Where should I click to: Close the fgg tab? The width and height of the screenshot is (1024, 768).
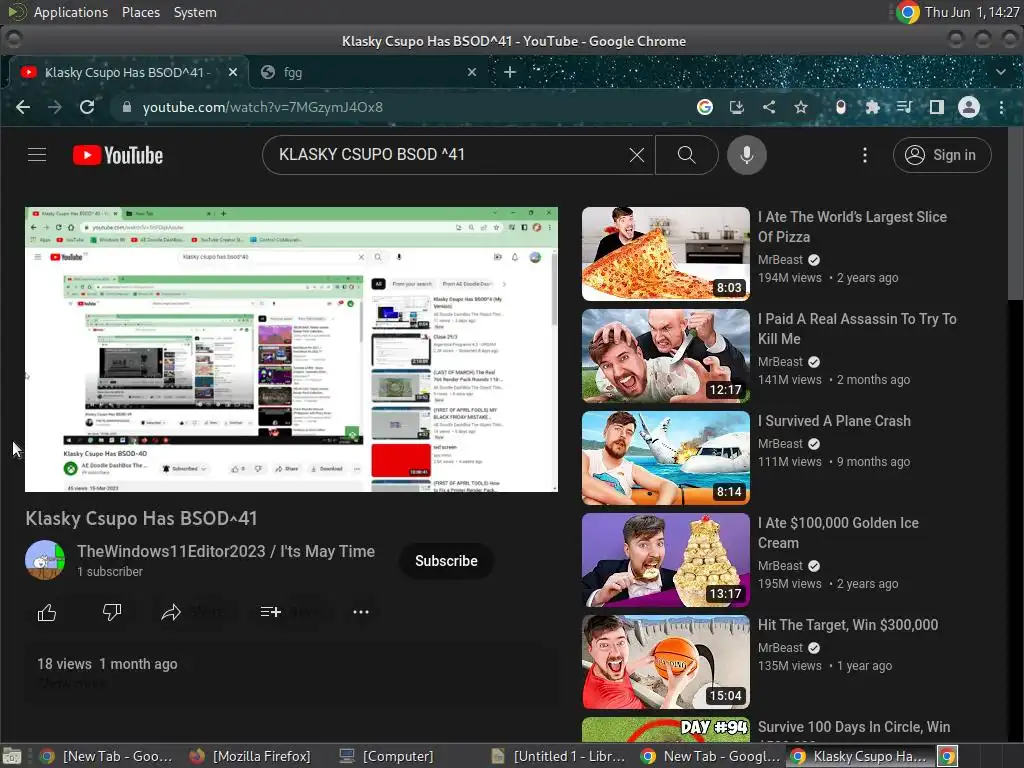472,72
